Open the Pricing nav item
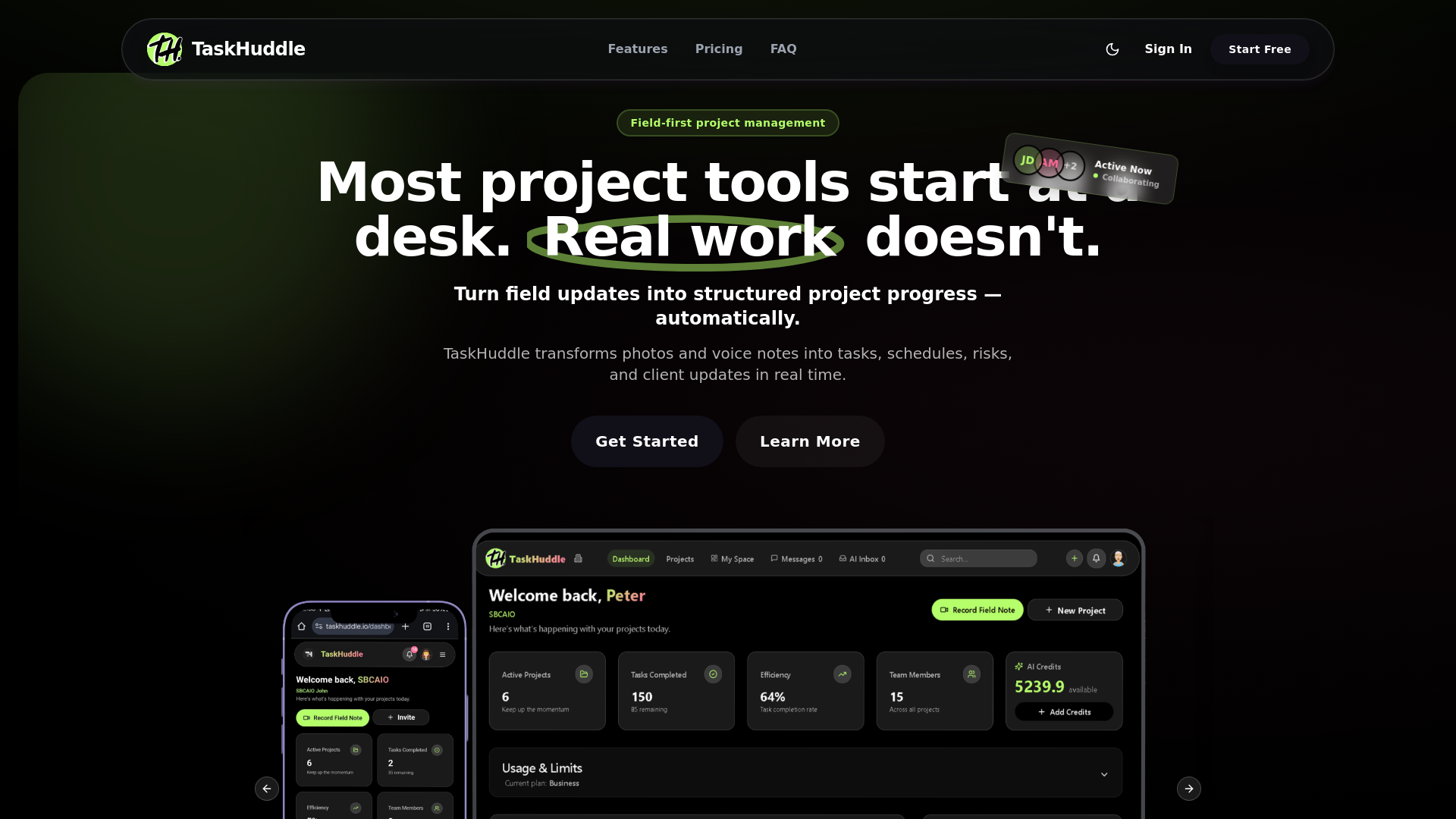This screenshot has height=819, width=1456. pyautogui.click(x=718, y=49)
